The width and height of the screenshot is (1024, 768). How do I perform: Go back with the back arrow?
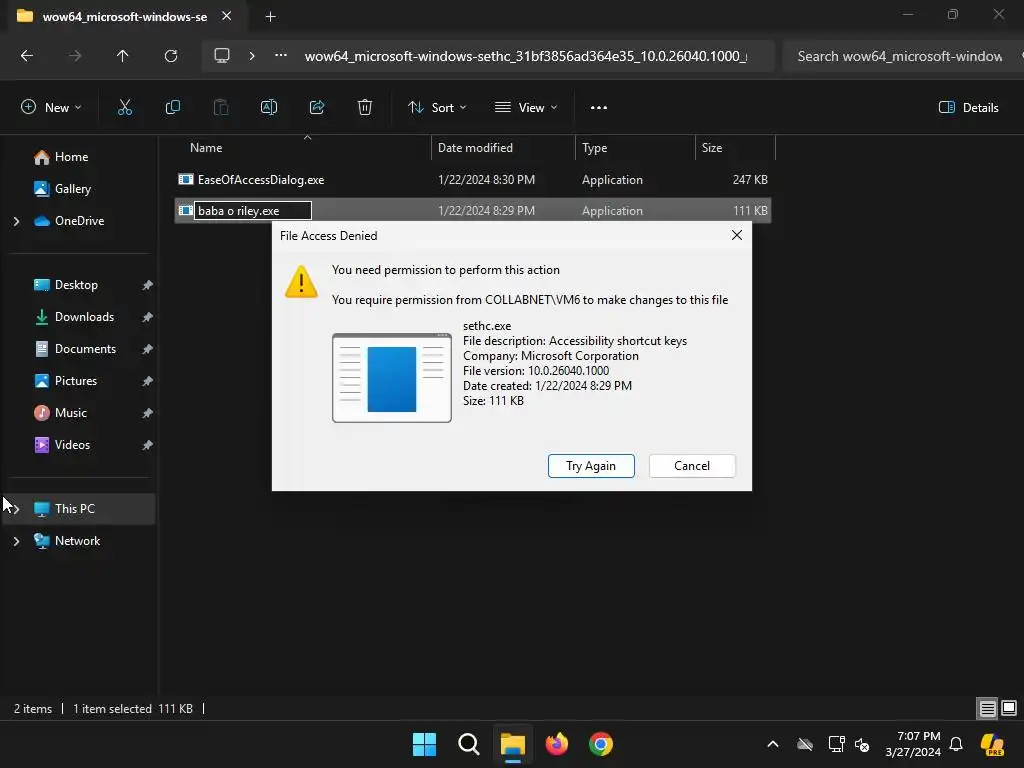tap(27, 56)
